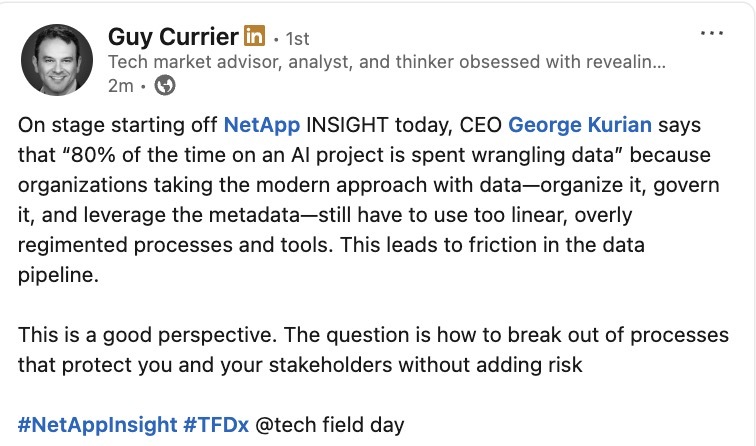Click the gold LinkedIn badge beside the name

click(x=255, y=38)
